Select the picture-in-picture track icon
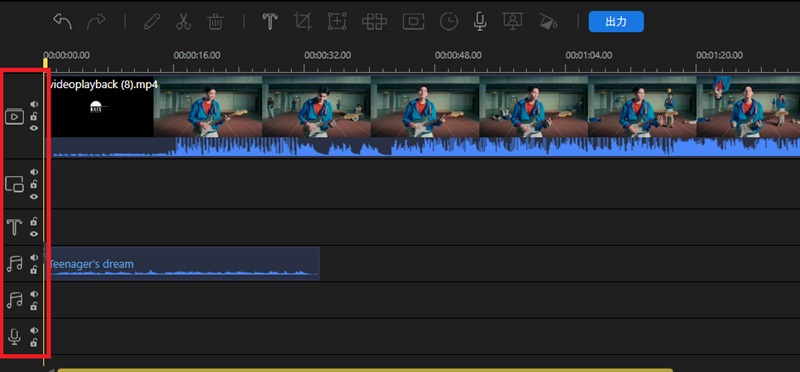The image size is (800, 372). [14, 184]
